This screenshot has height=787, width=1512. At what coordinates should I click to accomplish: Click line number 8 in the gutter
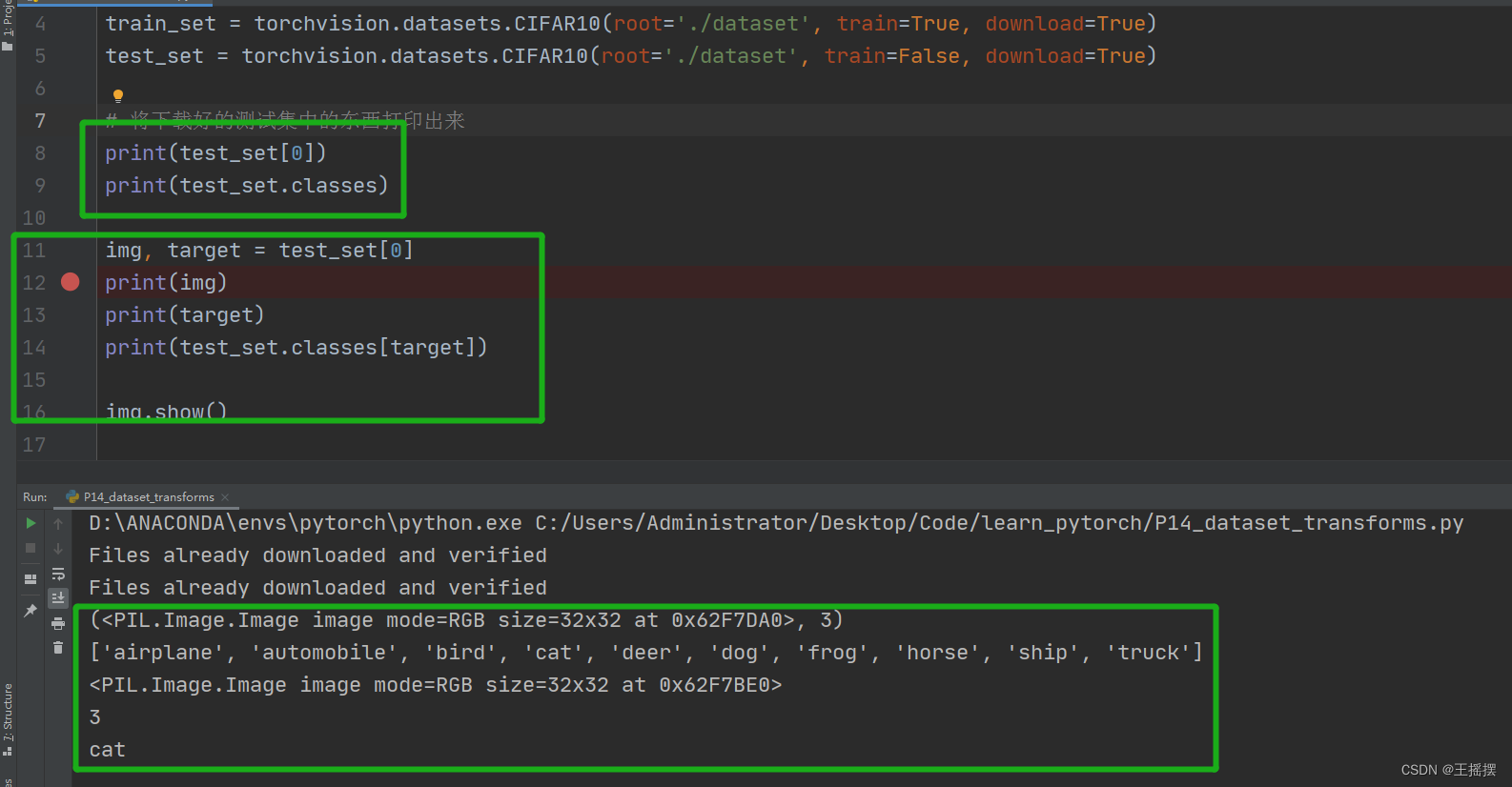pyautogui.click(x=40, y=152)
